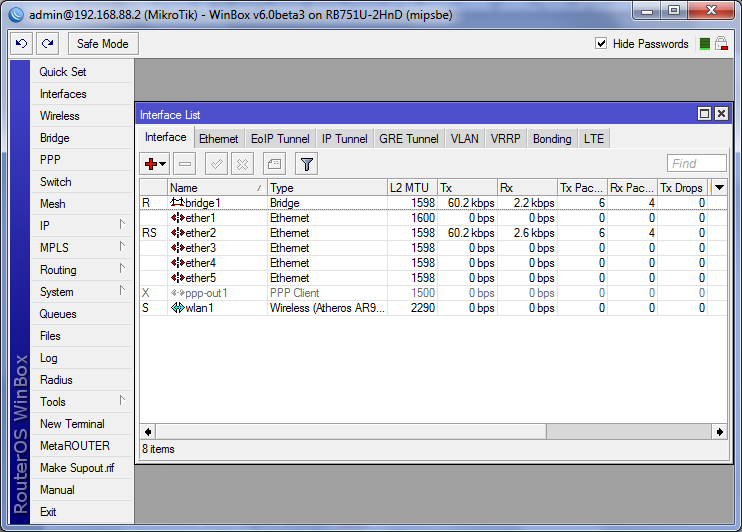Click Exit in sidebar menu
The height and width of the screenshot is (532, 742).
tap(82, 512)
